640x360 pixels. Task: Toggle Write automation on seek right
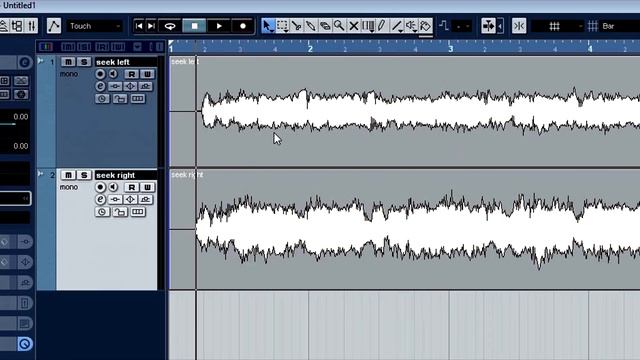click(x=147, y=187)
